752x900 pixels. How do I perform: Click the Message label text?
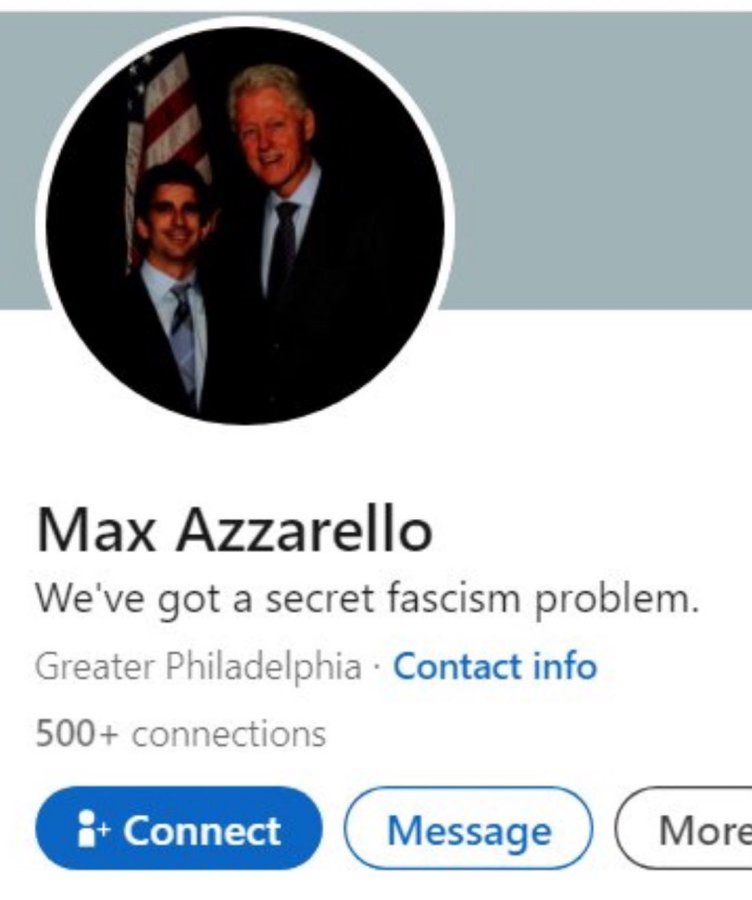[469, 832]
